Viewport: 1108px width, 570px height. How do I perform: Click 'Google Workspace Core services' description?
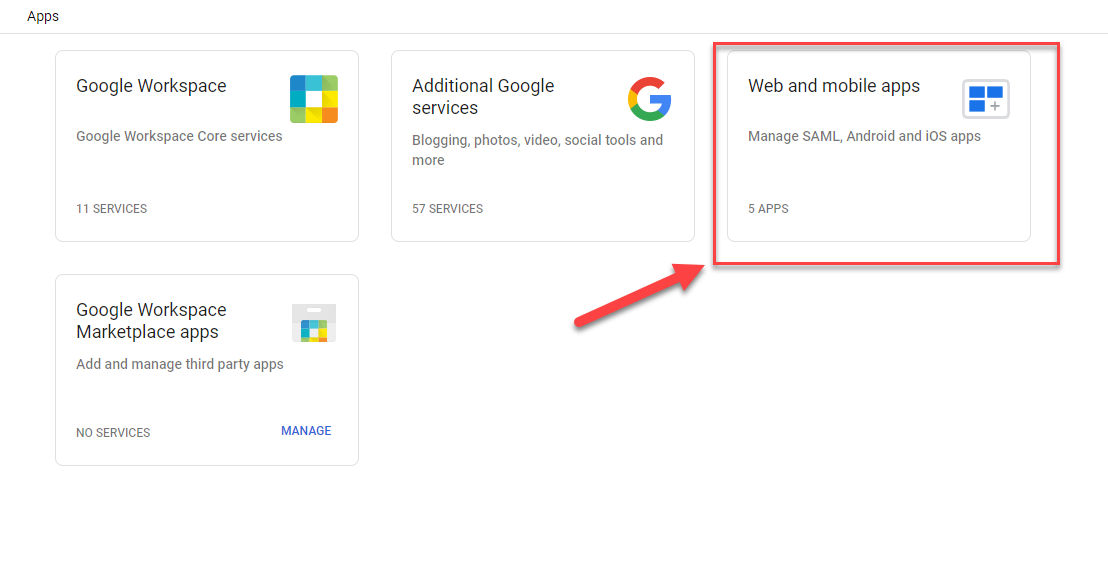click(x=179, y=136)
